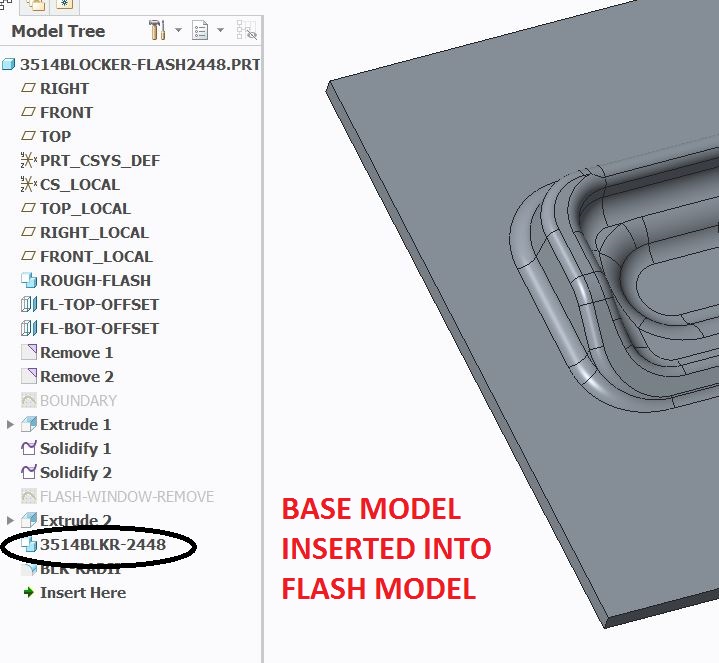The image size is (719, 663).
Task: Expand the Extrude 1 feature node
Action: point(10,425)
